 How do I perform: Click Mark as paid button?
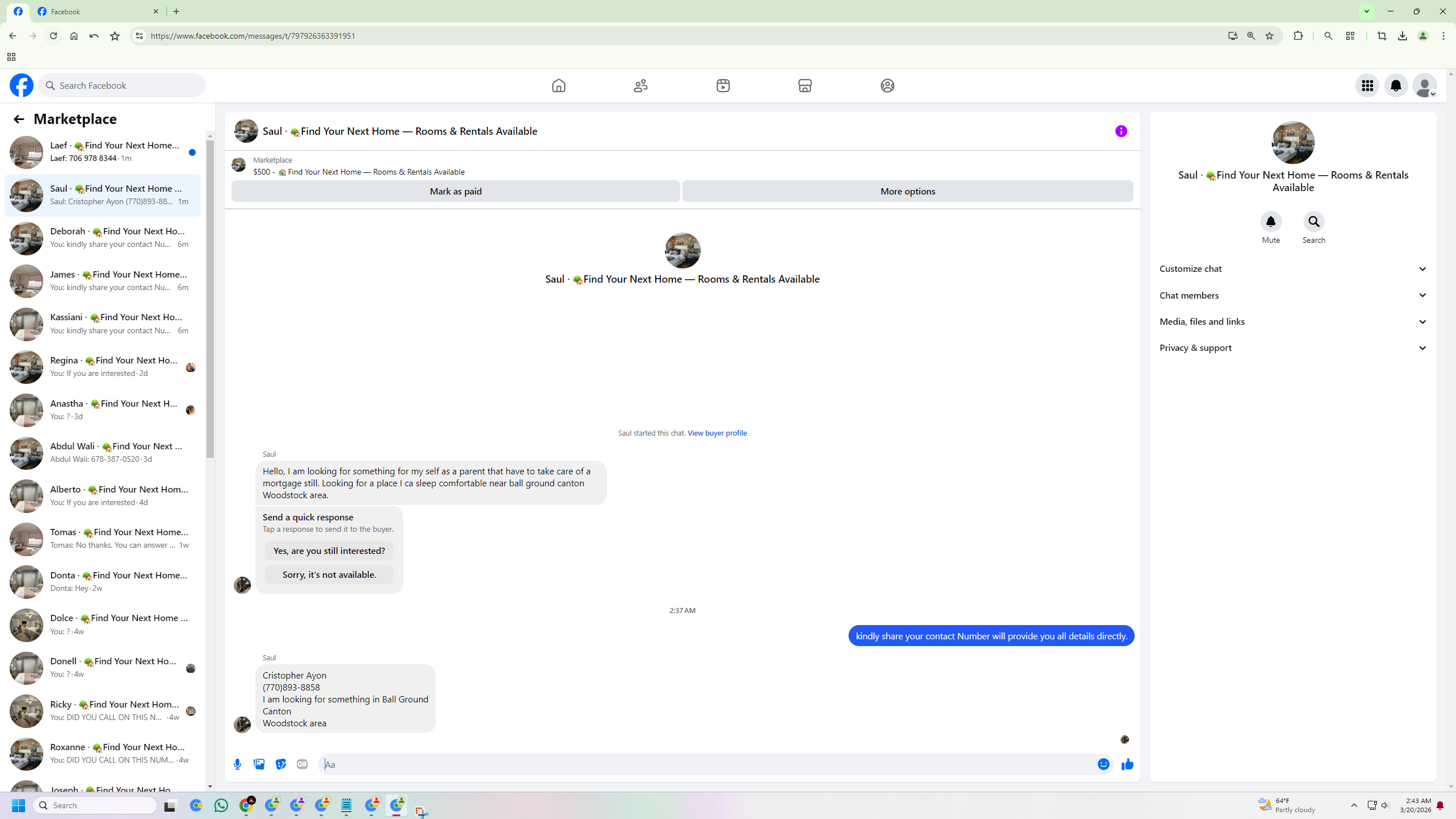(456, 191)
